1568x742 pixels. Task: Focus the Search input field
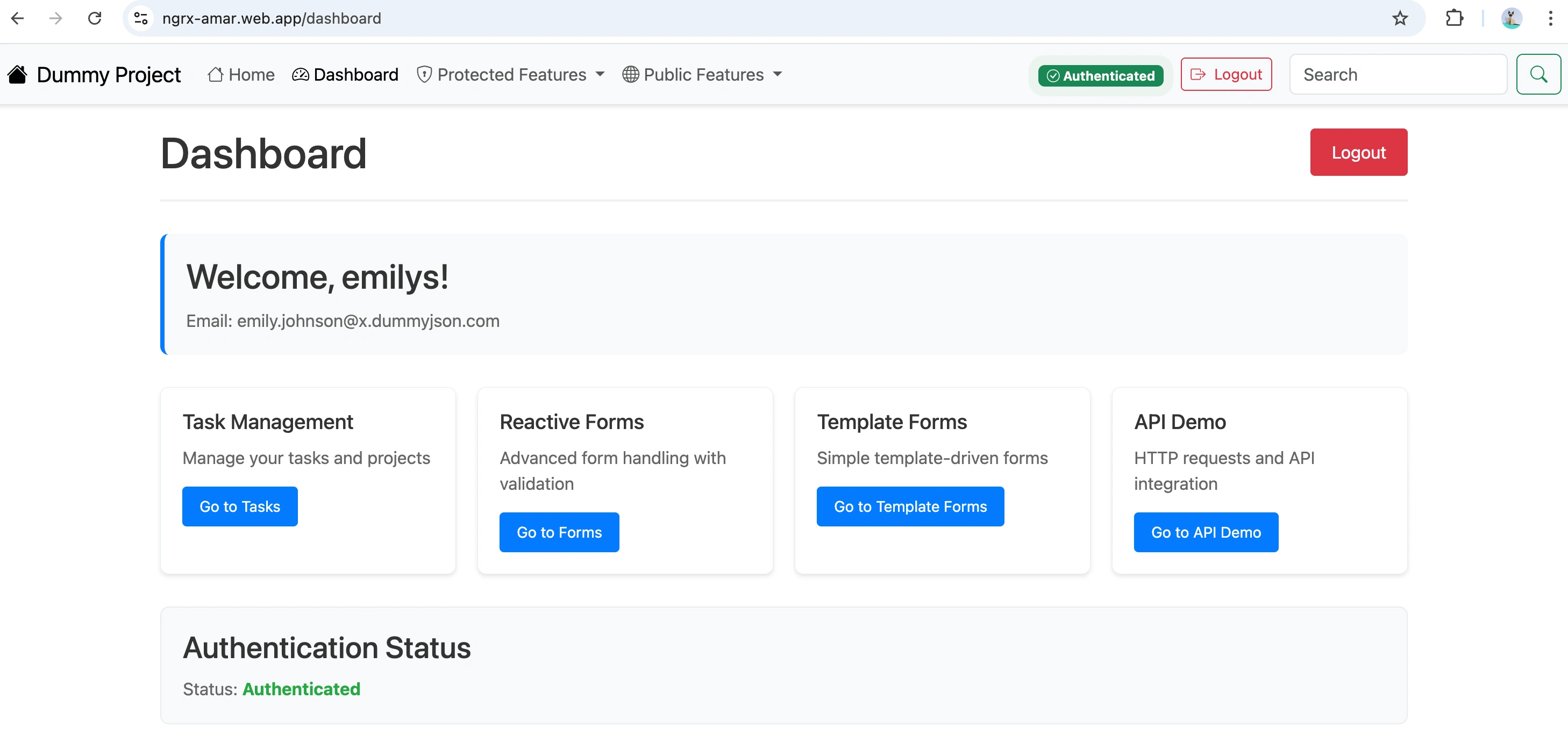tap(1397, 74)
